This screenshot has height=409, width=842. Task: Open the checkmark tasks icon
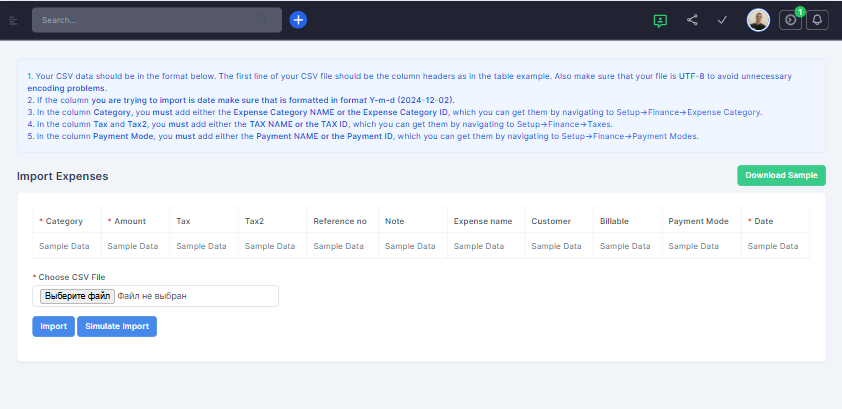722,20
